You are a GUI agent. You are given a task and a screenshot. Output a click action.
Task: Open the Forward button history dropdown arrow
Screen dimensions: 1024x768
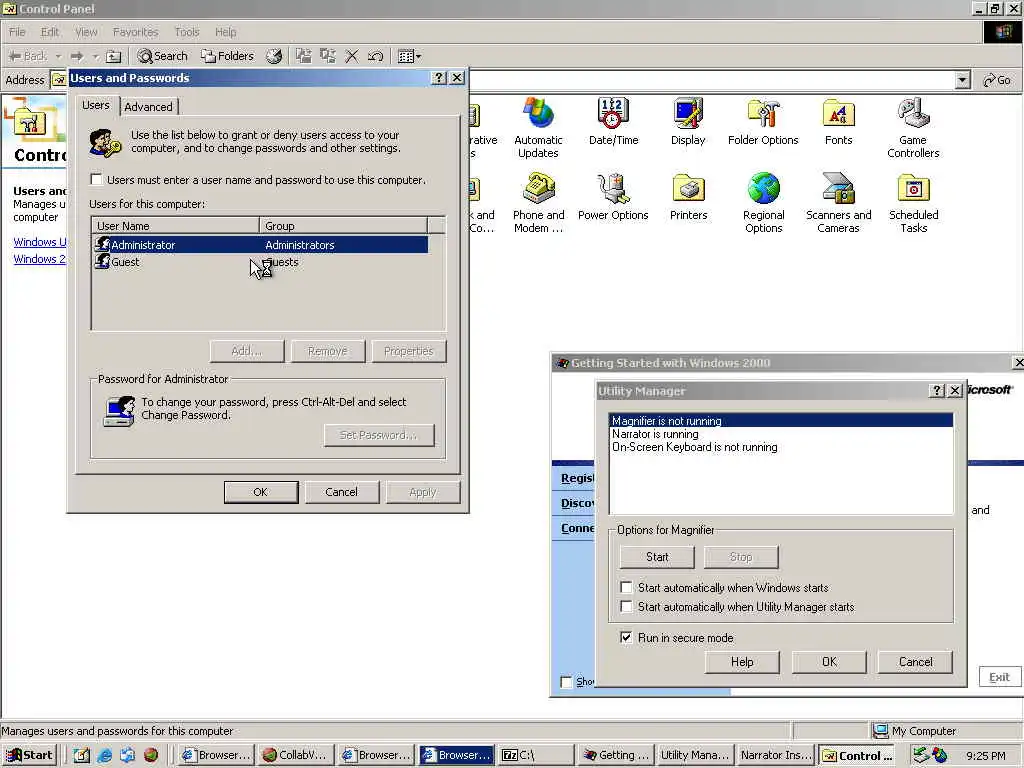pyautogui.click(x=95, y=56)
